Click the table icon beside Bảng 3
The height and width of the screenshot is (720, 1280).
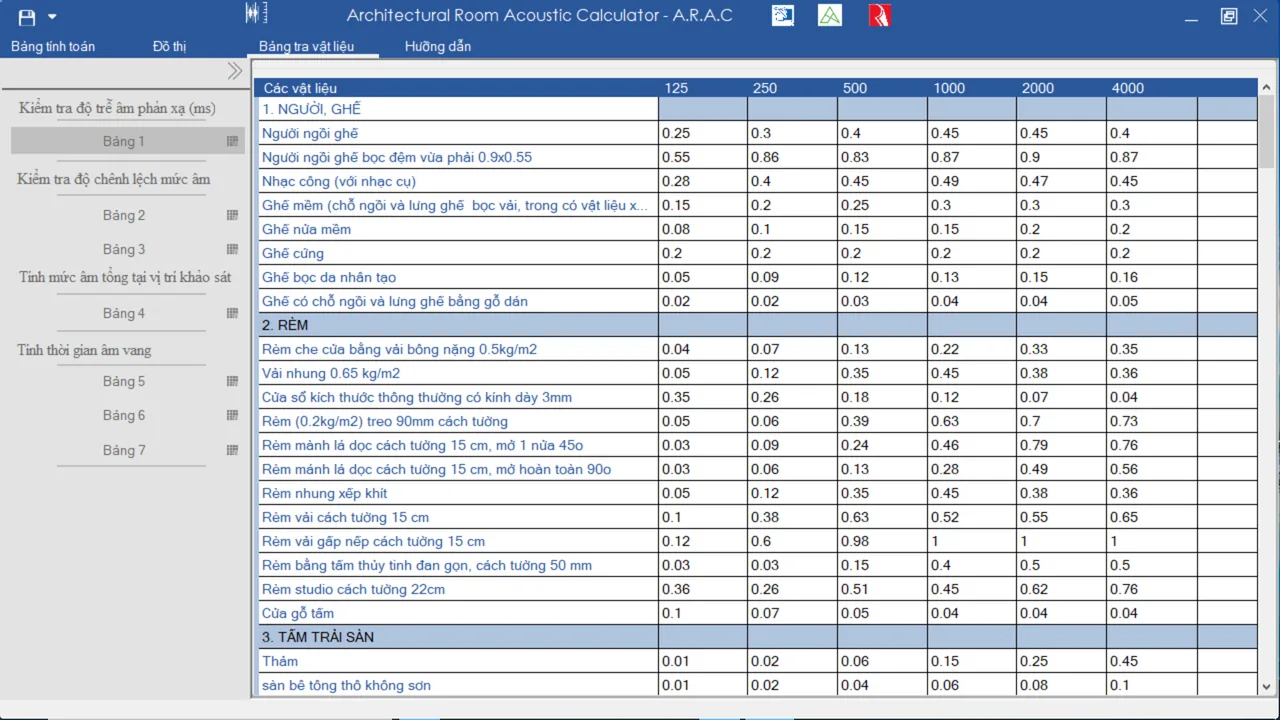click(232, 249)
